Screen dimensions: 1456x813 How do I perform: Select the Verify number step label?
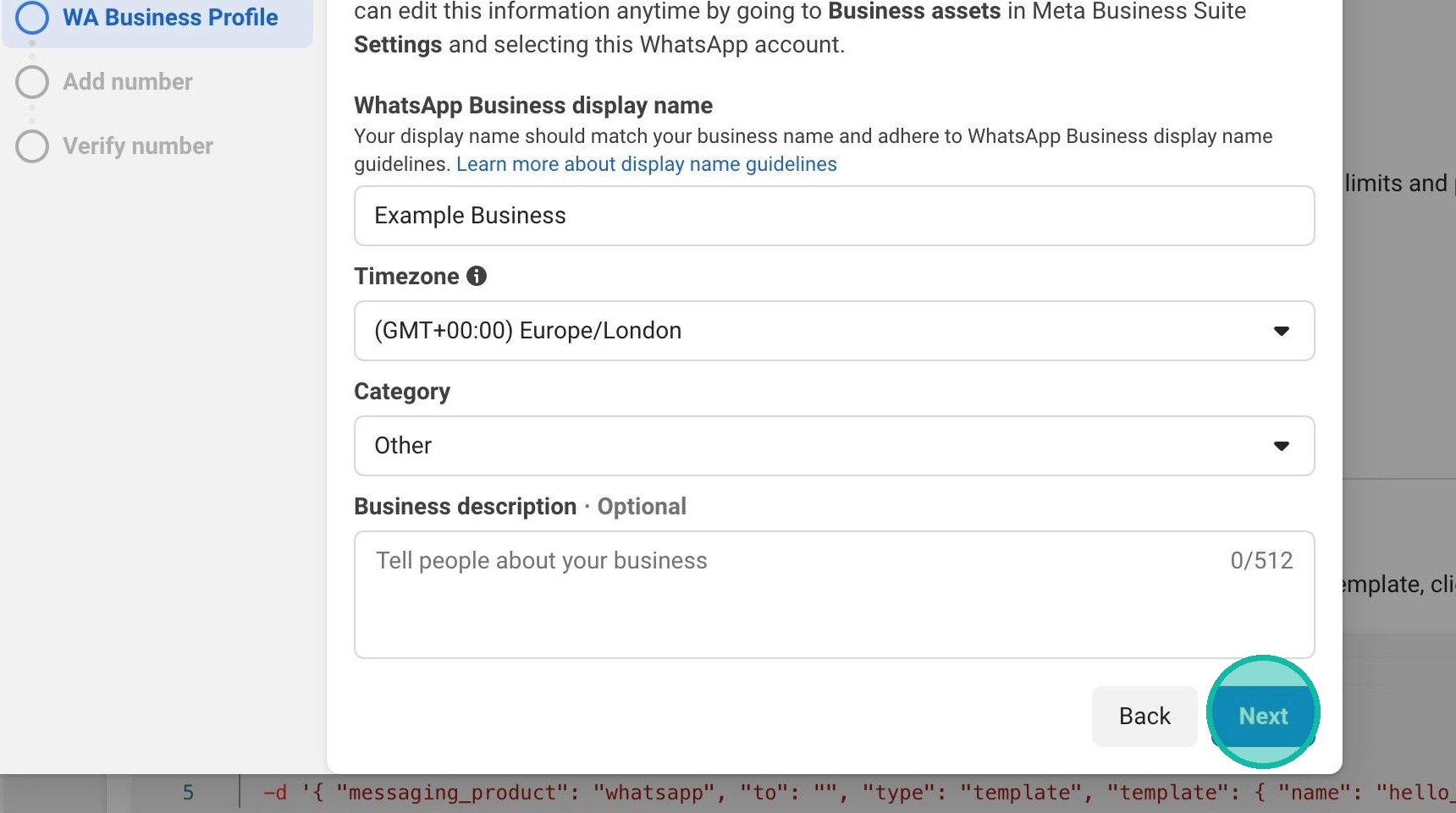[138, 146]
